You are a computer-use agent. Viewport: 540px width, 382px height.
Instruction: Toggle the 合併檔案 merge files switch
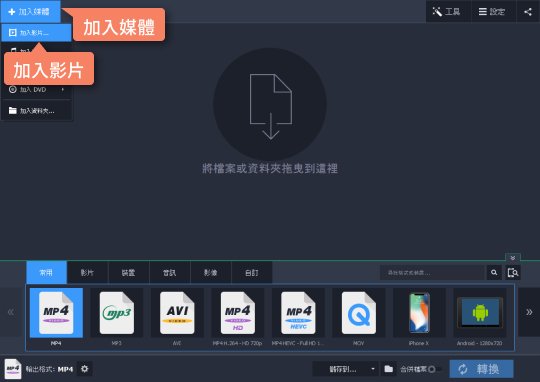click(x=434, y=369)
